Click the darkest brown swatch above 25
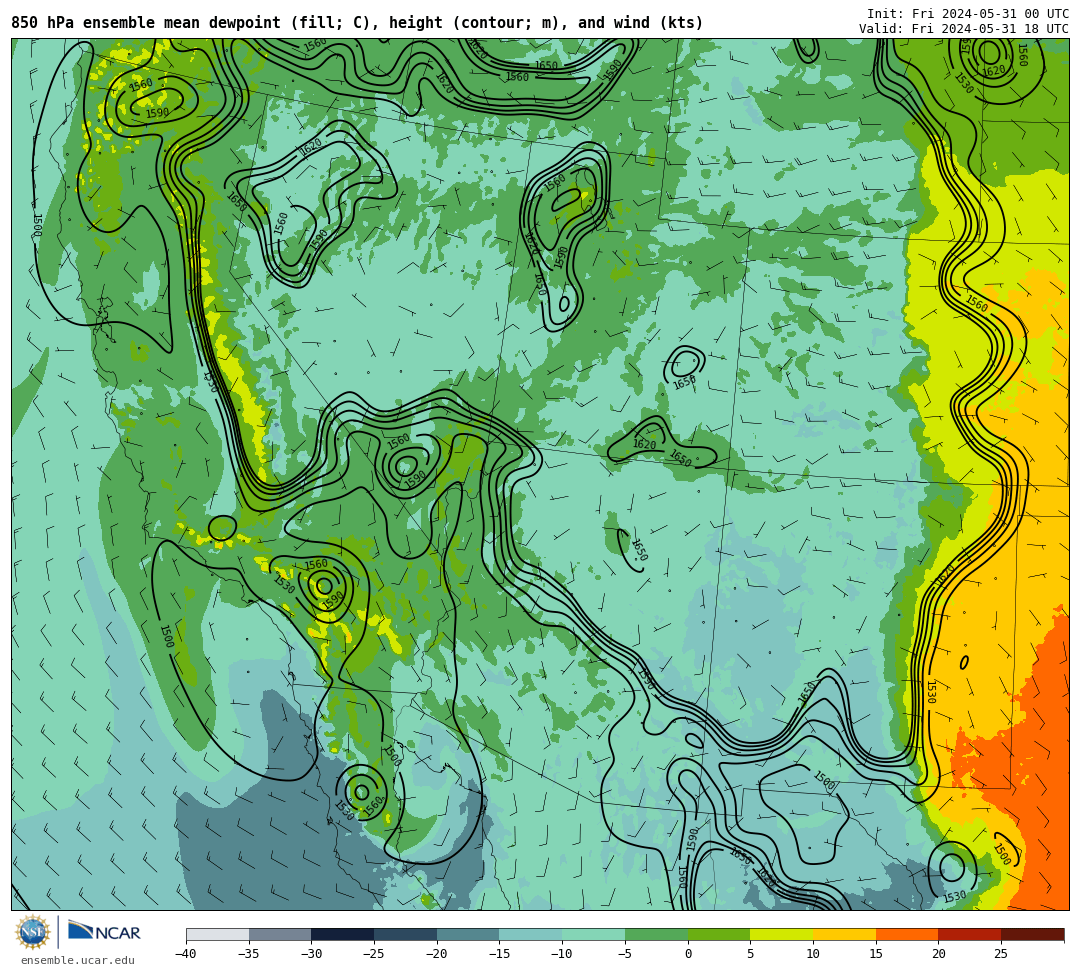The image size is (1080, 973). pyautogui.click(x=1032, y=934)
